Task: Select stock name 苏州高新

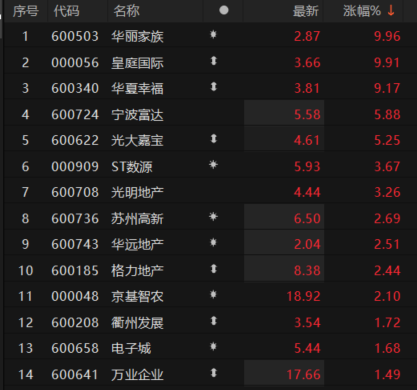Action: [137, 219]
